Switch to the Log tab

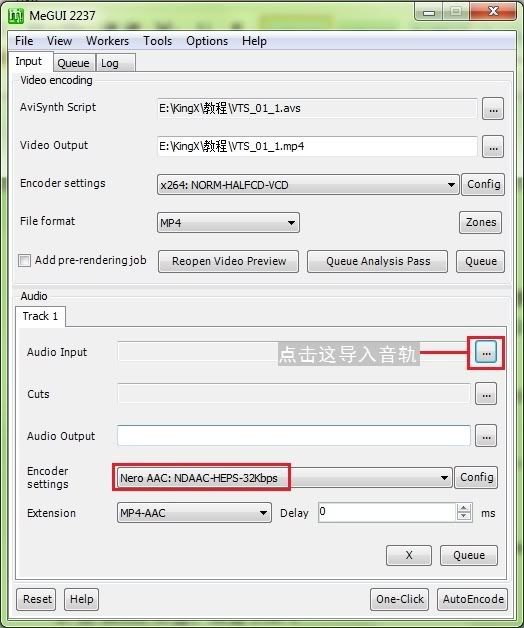coord(110,63)
